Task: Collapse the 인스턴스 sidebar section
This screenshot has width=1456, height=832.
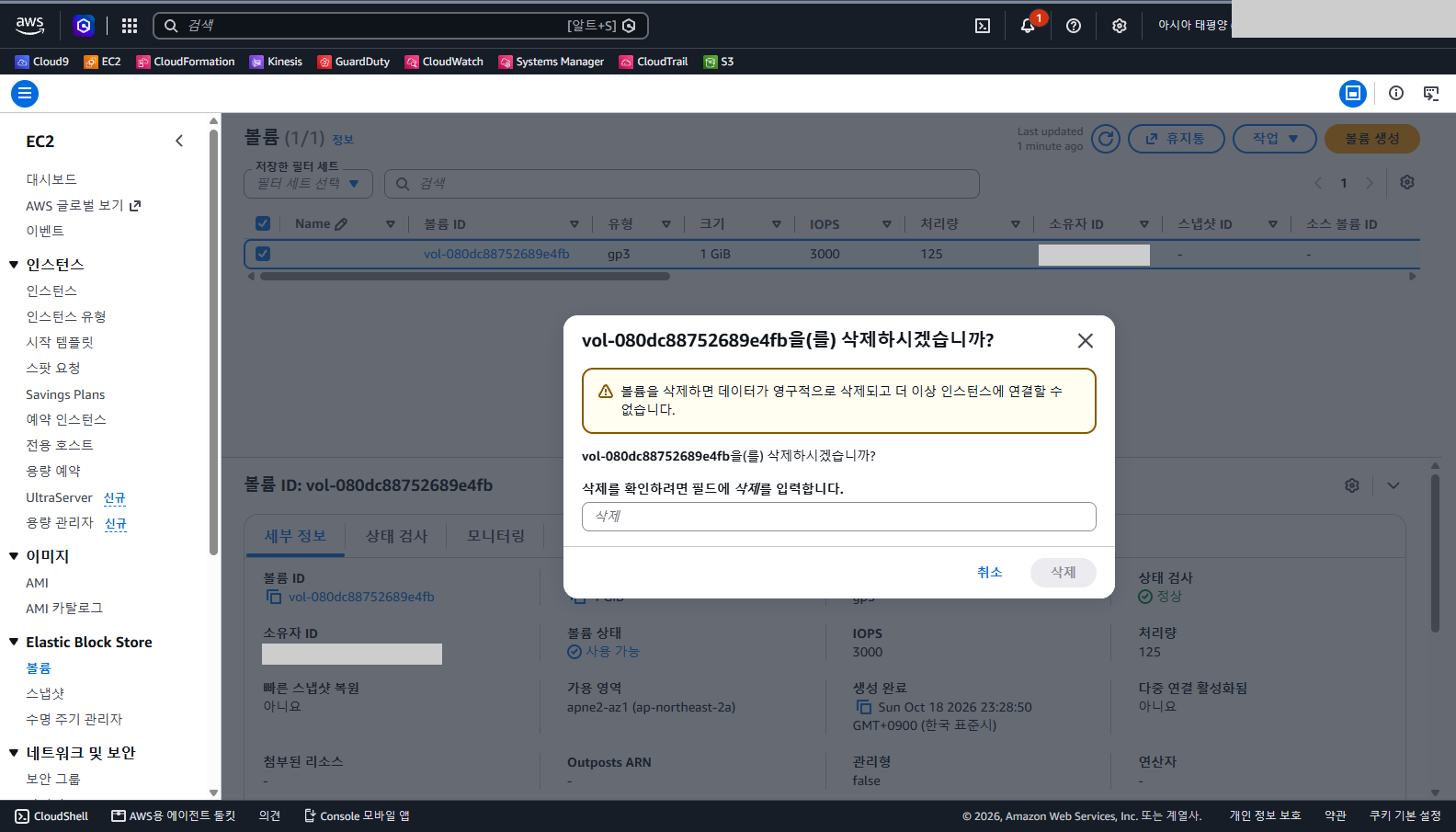Action: 14,265
